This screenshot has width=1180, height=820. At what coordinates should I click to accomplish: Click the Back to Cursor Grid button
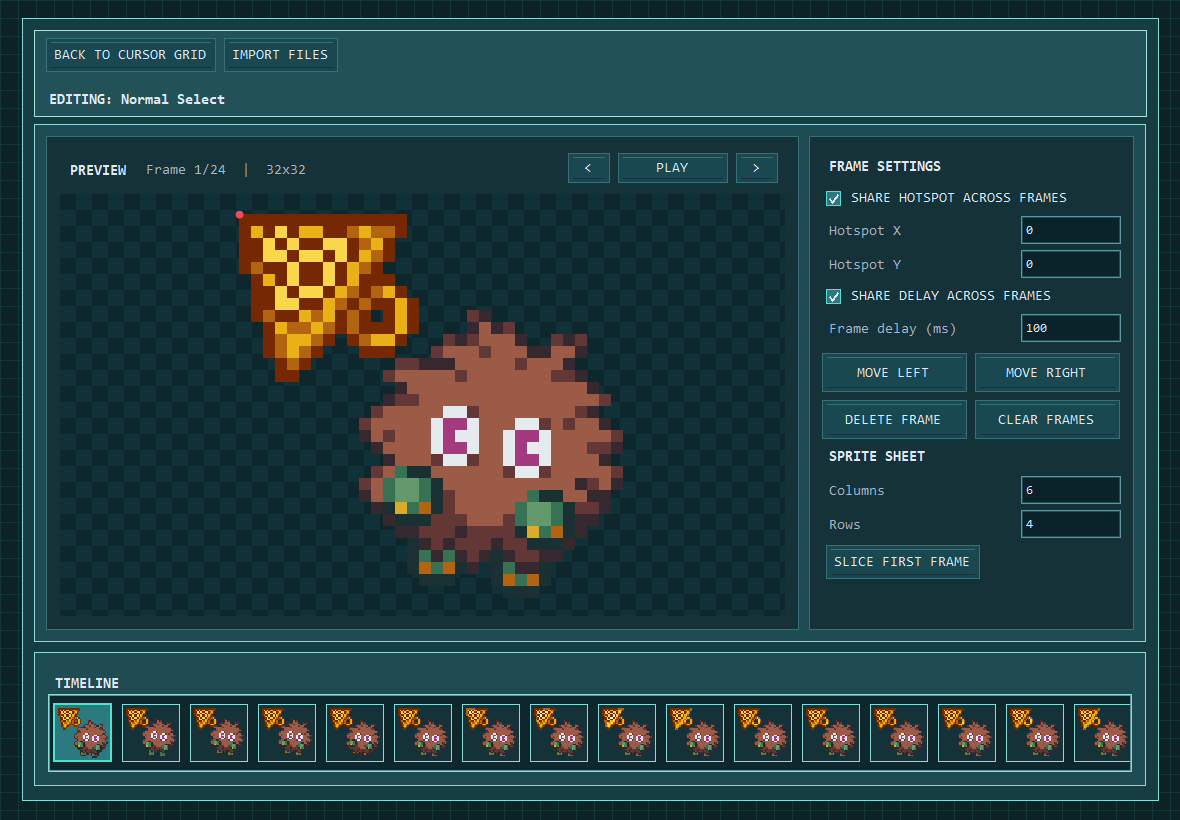point(130,55)
